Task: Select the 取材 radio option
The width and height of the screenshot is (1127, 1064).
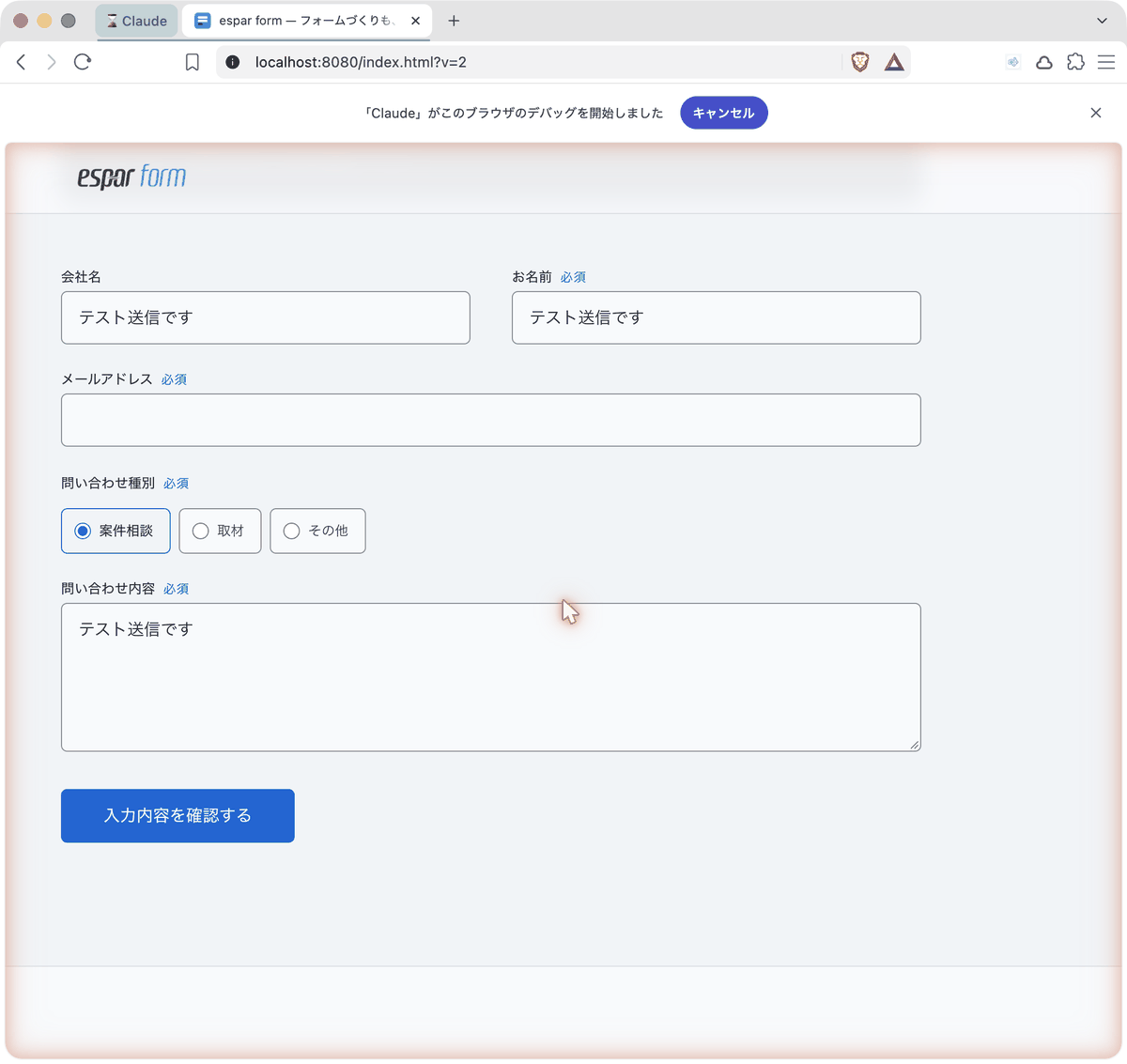Action: (x=220, y=531)
